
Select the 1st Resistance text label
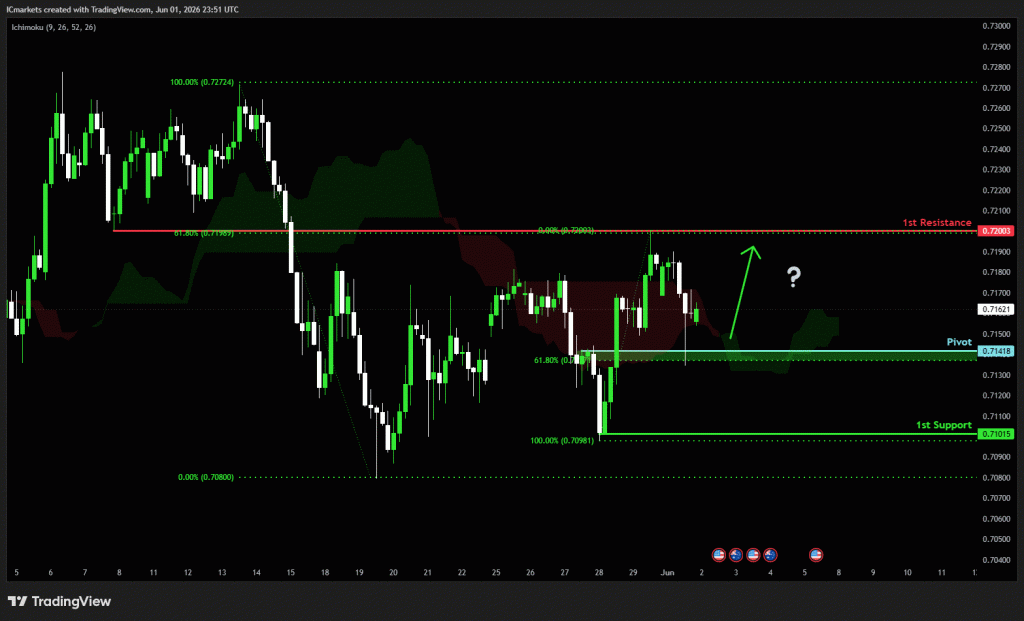click(936, 223)
